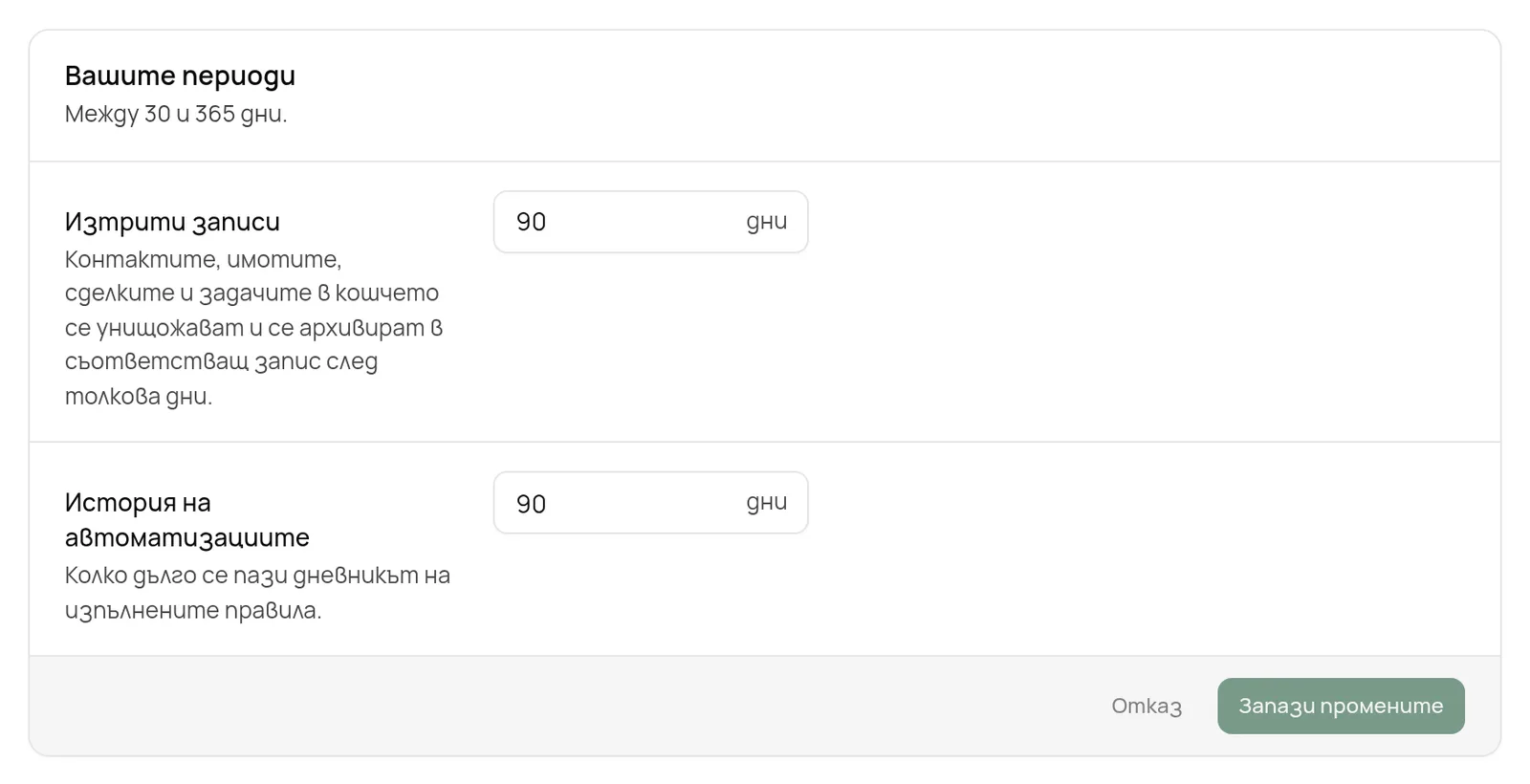Click the description starting with Контактите, имотите
The width and height of the screenshot is (1530, 784).
[254, 327]
